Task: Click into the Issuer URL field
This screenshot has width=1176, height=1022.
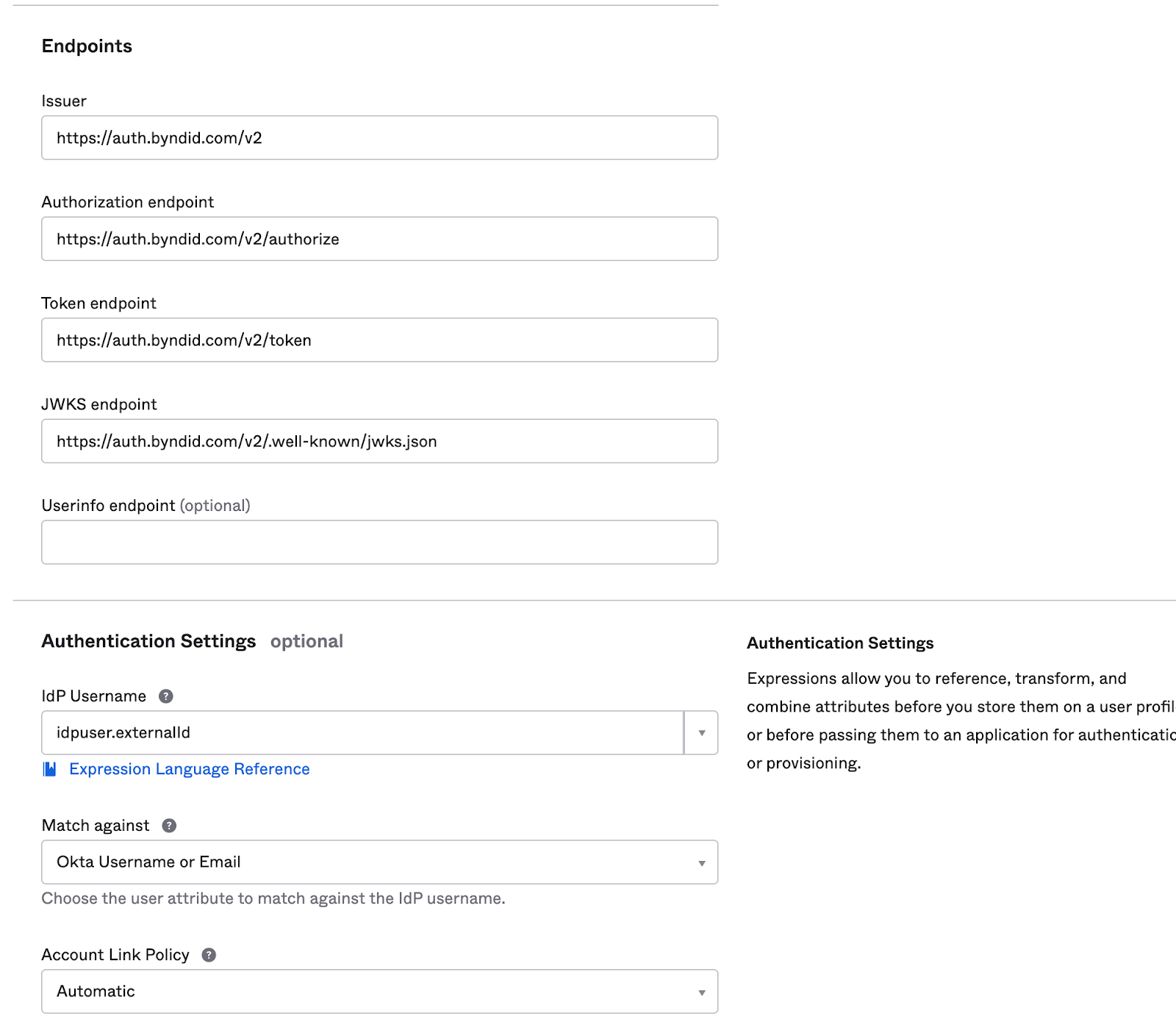Action: tap(379, 138)
